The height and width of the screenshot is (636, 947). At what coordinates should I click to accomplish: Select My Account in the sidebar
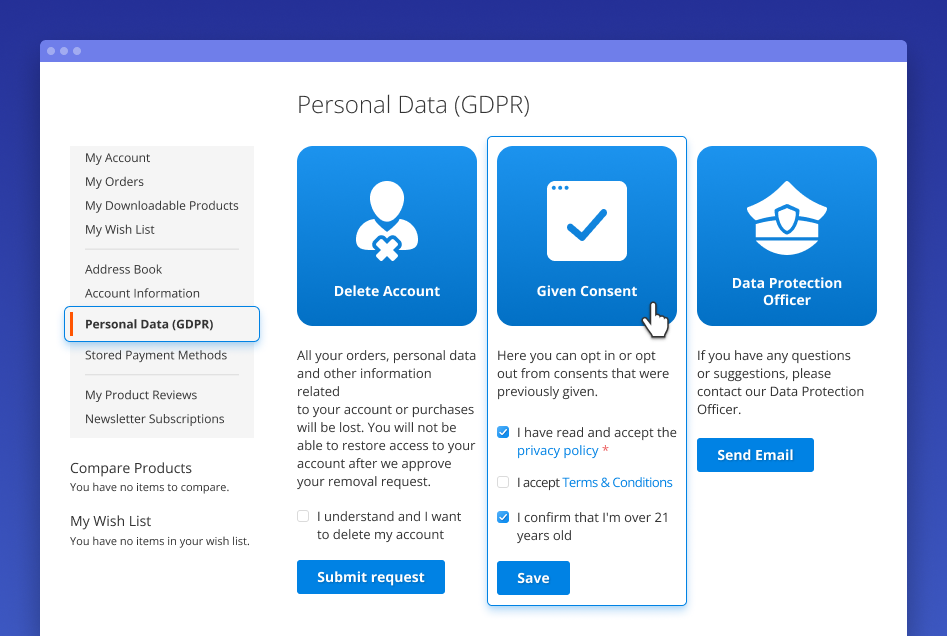(117, 157)
